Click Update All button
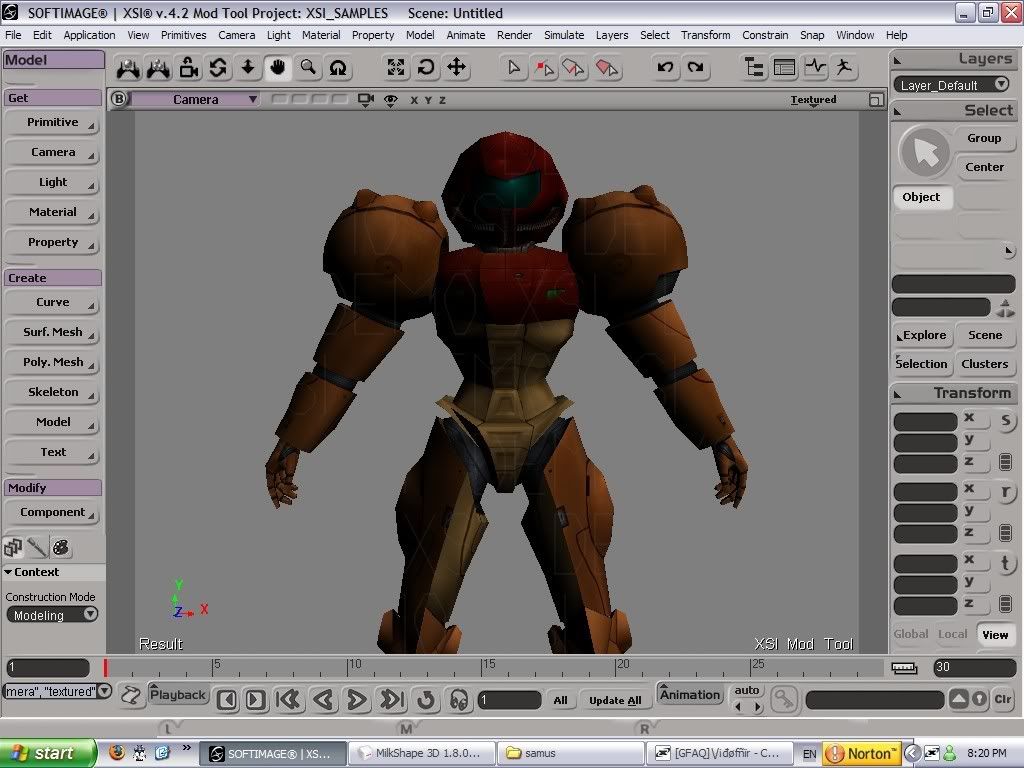Viewport: 1024px width, 768px height. (615, 700)
